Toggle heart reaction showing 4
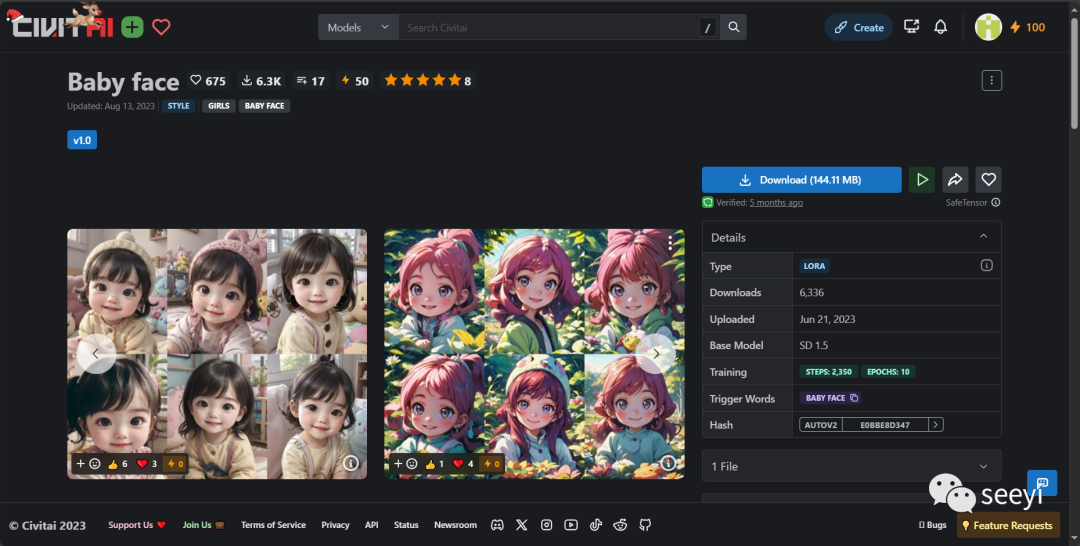 (x=463, y=463)
